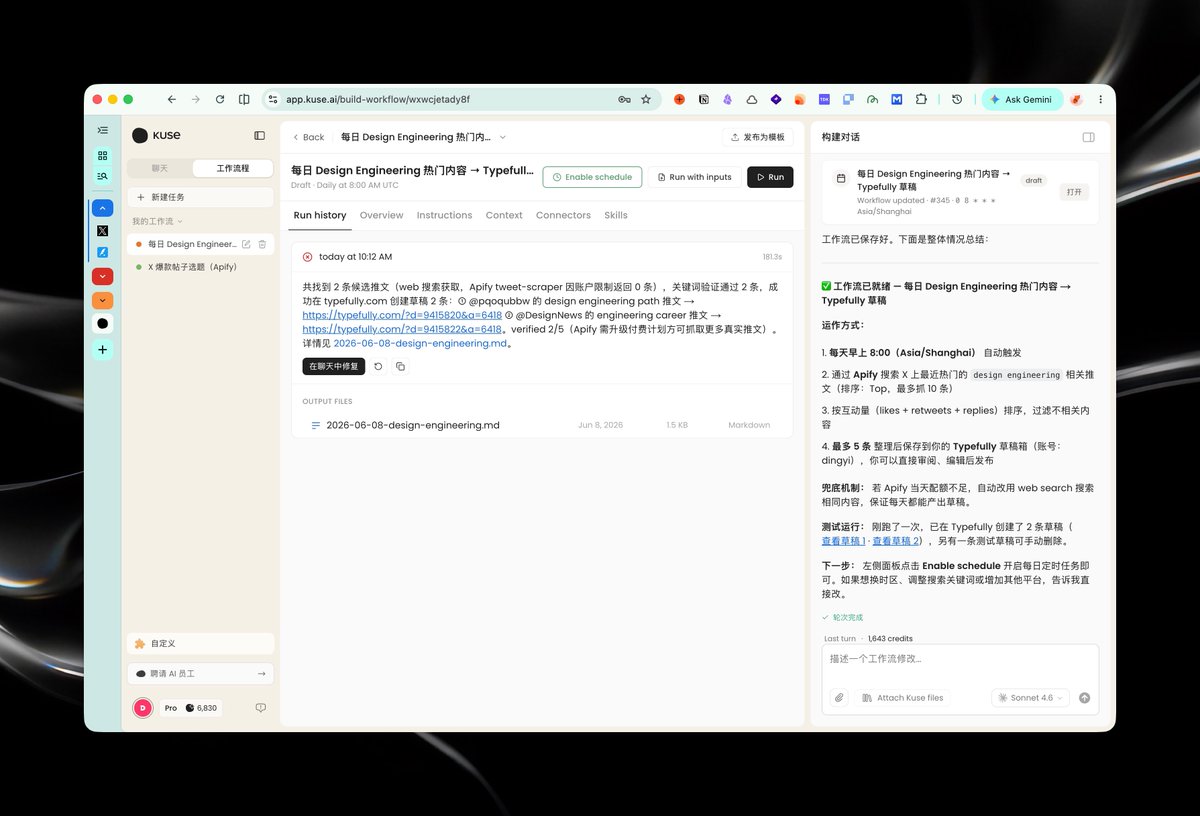The image size is (1200, 816).
Task: Open the Sonnet 4.6 model selector
Action: 1030,698
